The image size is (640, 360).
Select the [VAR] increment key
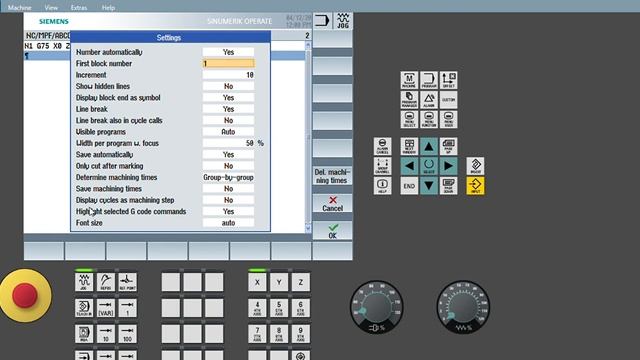tap(106, 308)
